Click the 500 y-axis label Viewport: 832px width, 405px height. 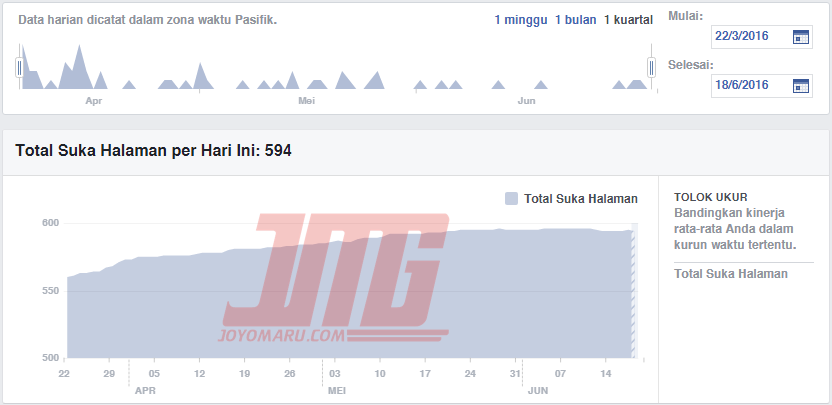click(50, 358)
